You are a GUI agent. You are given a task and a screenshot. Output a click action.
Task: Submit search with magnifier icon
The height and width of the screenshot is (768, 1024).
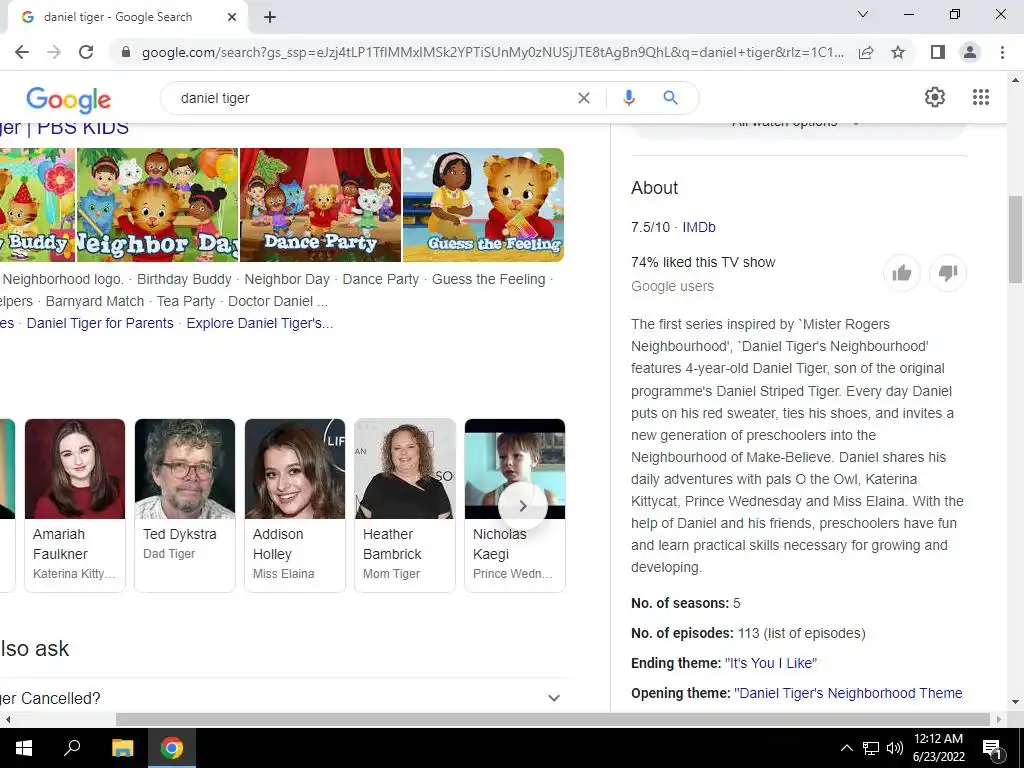(670, 98)
